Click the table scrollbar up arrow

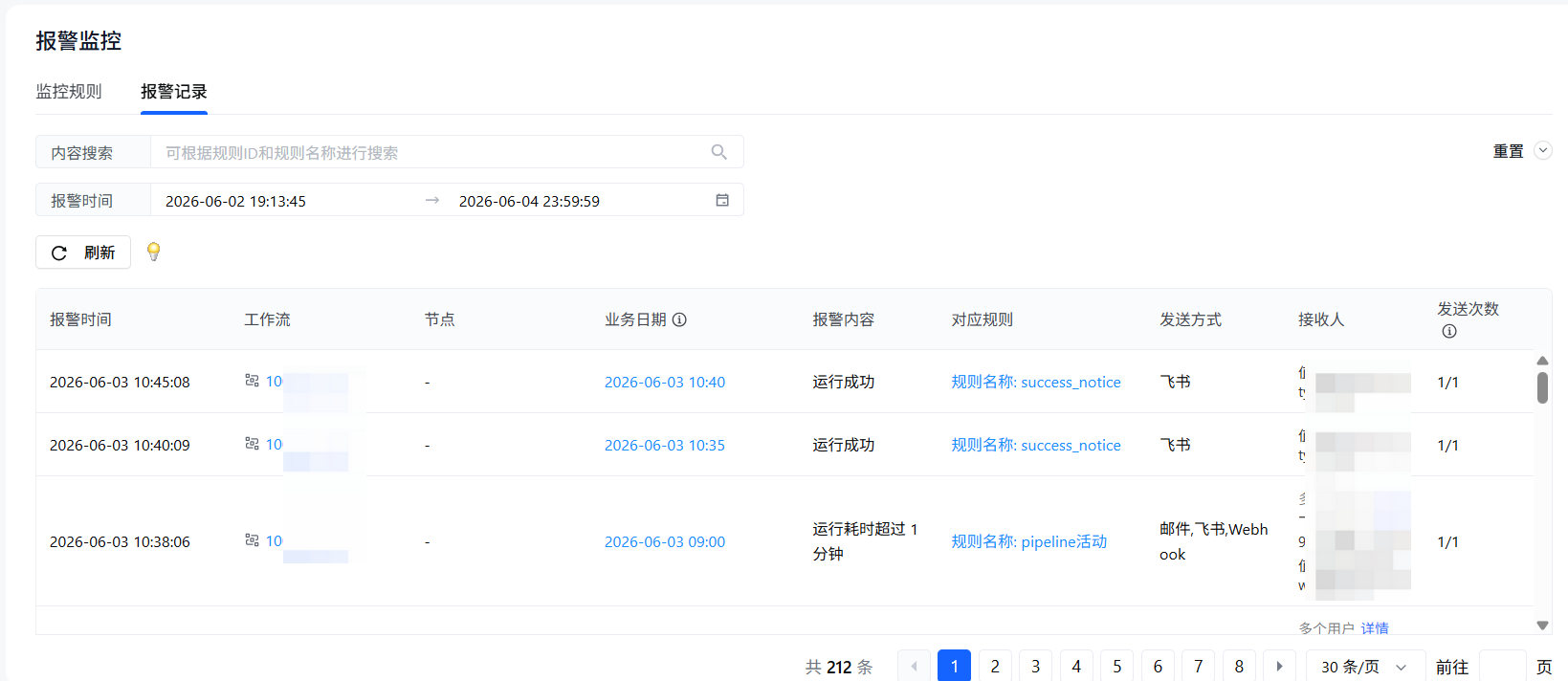click(1542, 361)
